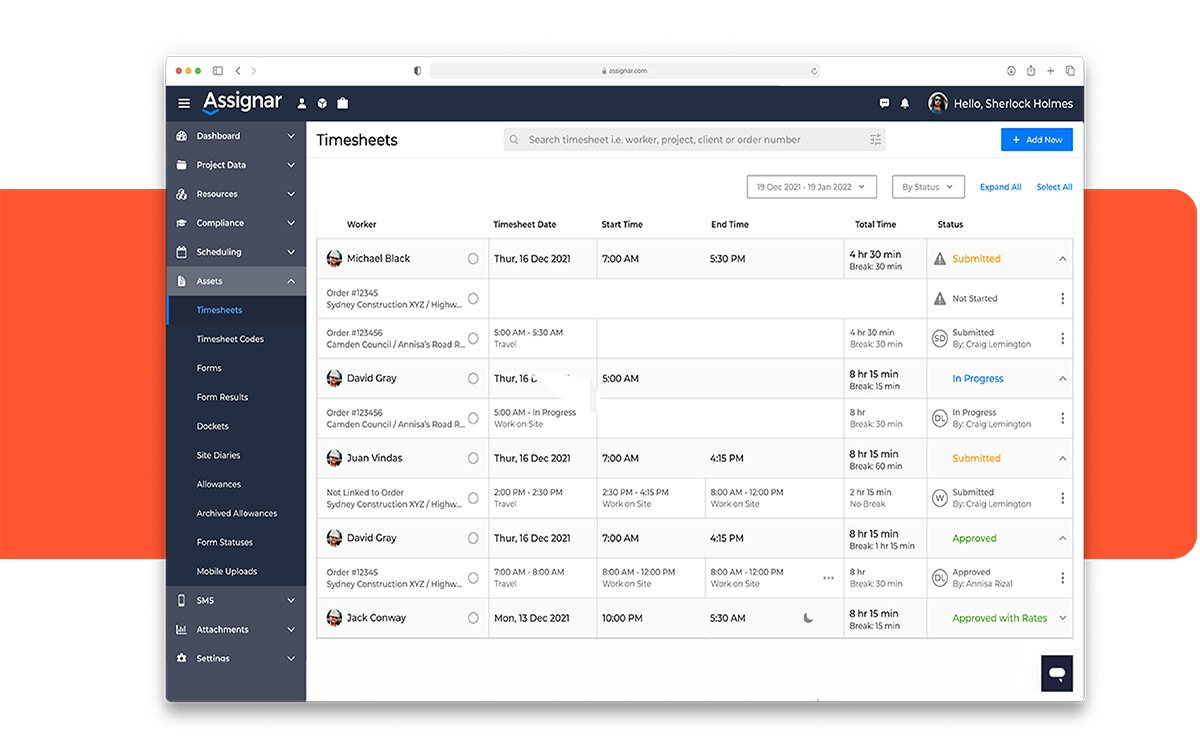
Task: Click Sherlock Holmes's profile avatar
Action: click(937, 103)
